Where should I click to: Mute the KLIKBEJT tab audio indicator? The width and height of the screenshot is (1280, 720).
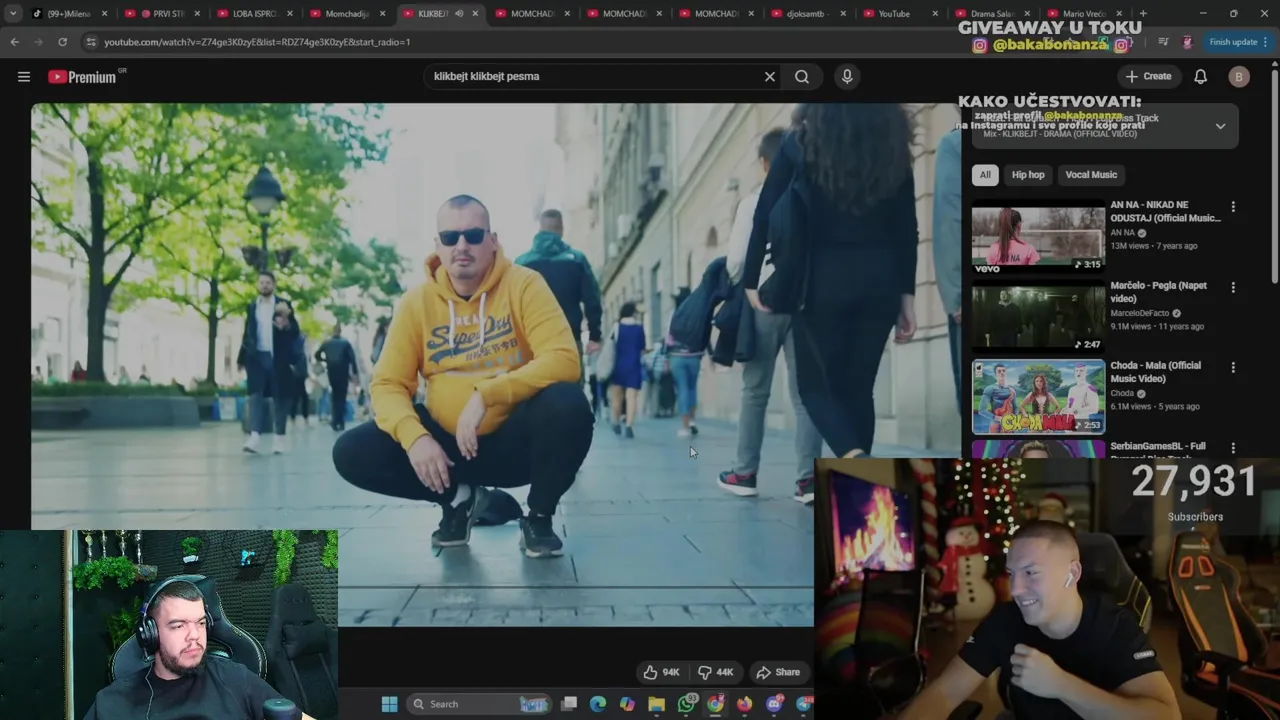(x=459, y=14)
